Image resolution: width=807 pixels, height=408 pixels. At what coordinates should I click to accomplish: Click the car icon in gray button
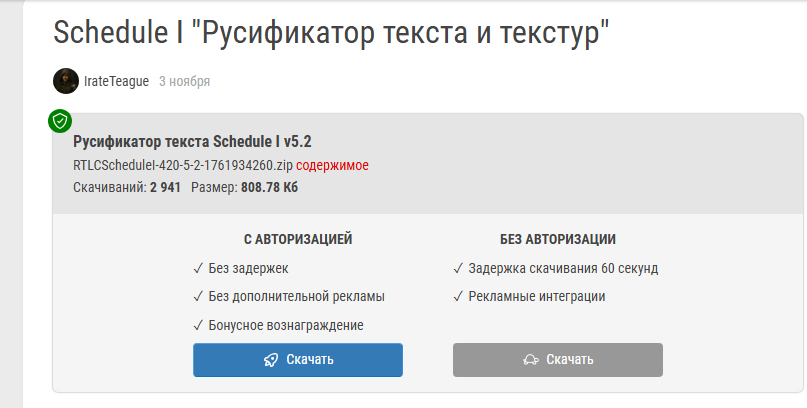[x=531, y=360]
